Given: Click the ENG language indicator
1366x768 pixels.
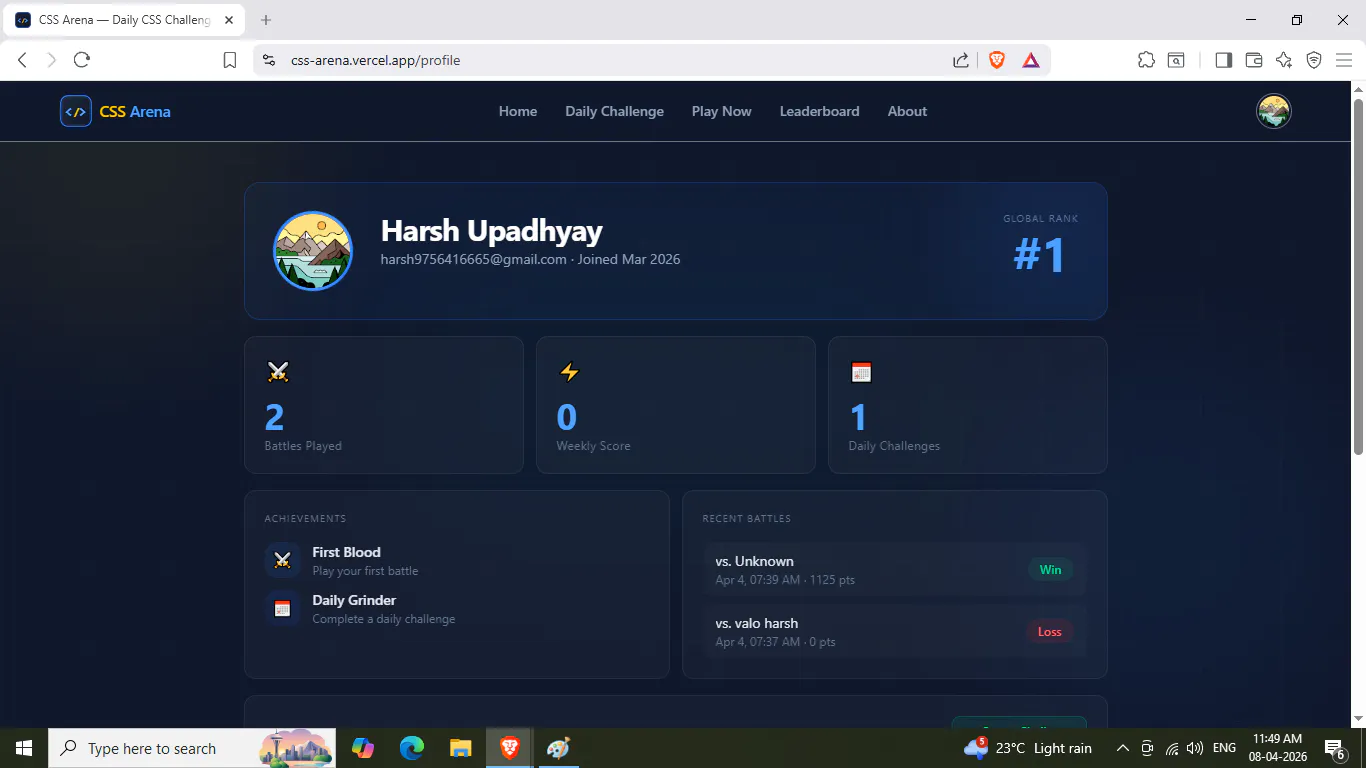Looking at the screenshot, I should coord(1224,748).
